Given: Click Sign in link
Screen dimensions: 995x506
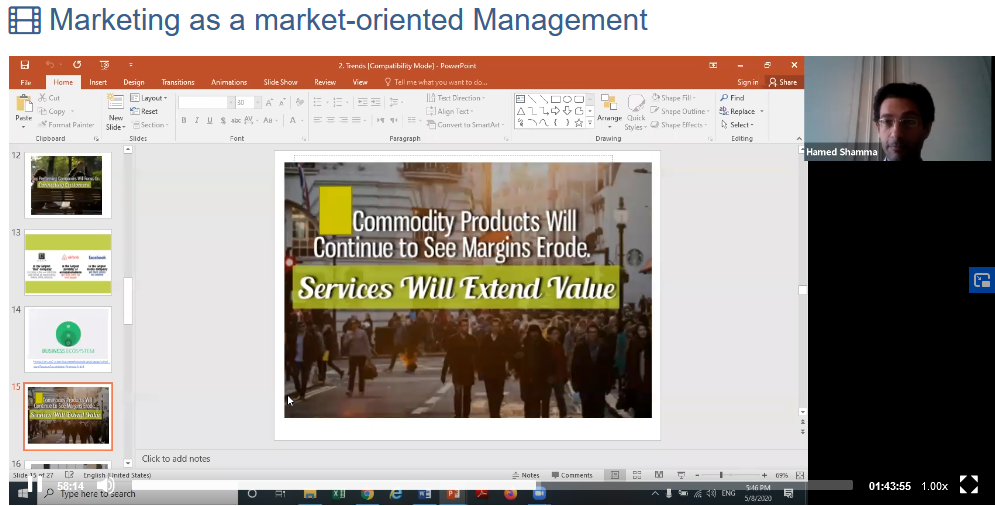Looking at the screenshot, I should pos(748,82).
